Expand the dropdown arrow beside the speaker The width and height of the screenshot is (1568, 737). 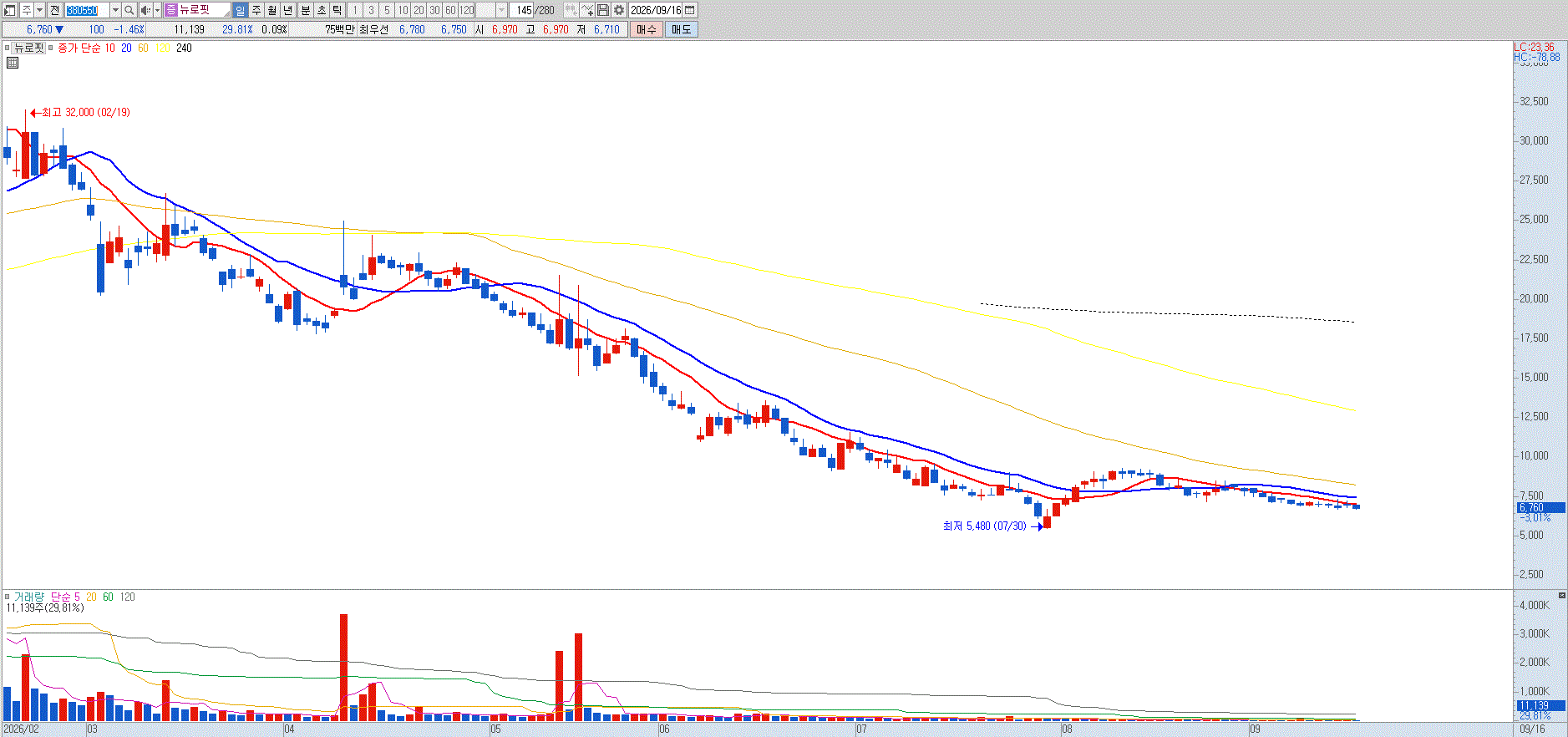(x=157, y=10)
